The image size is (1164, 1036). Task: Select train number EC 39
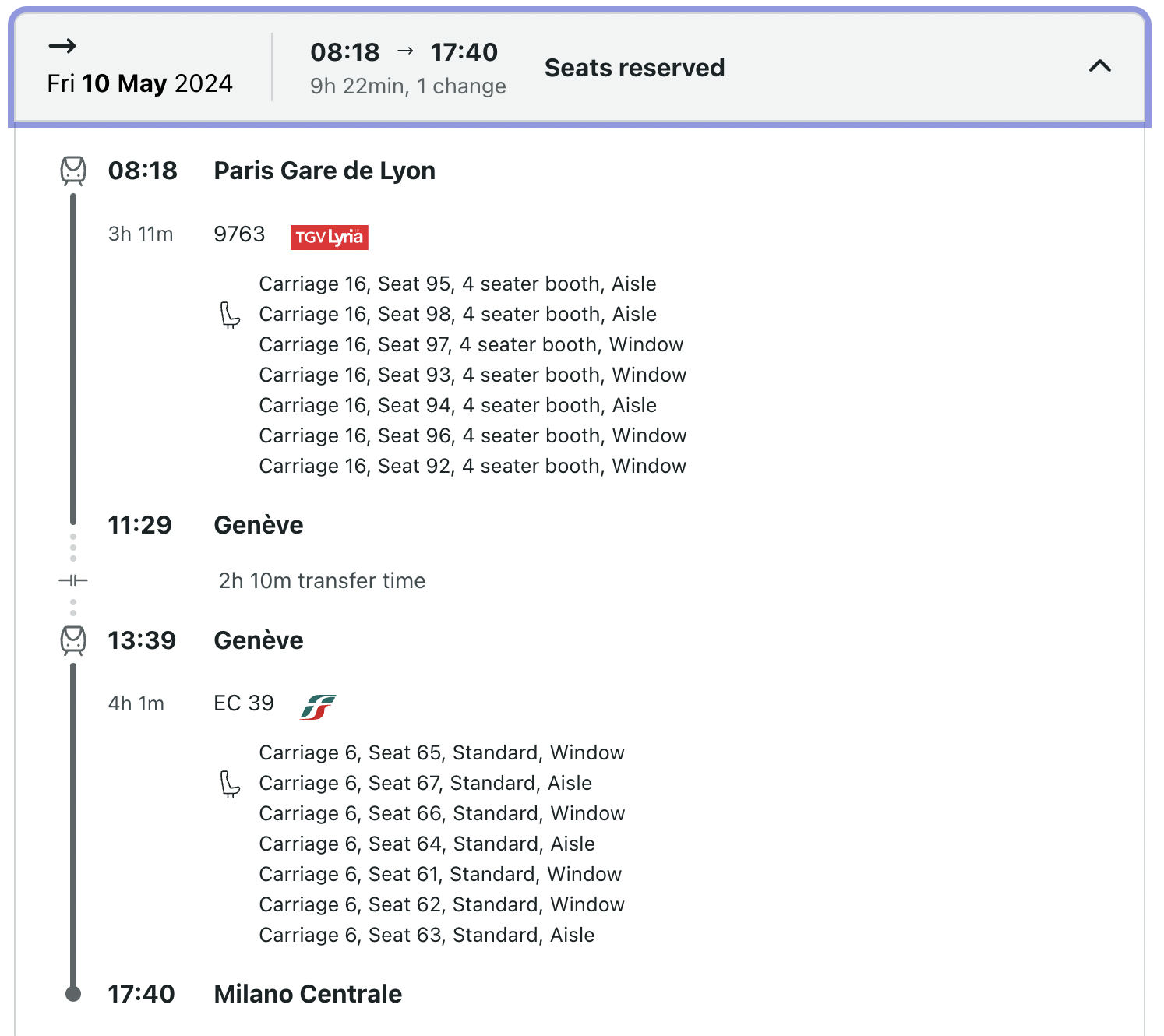(244, 703)
